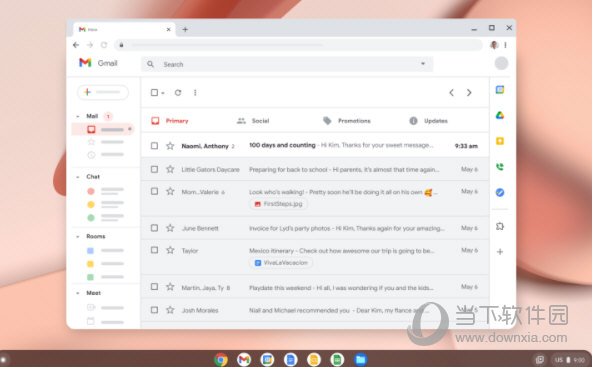Open the Google account avatar
The height and width of the screenshot is (367, 592).
501,63
